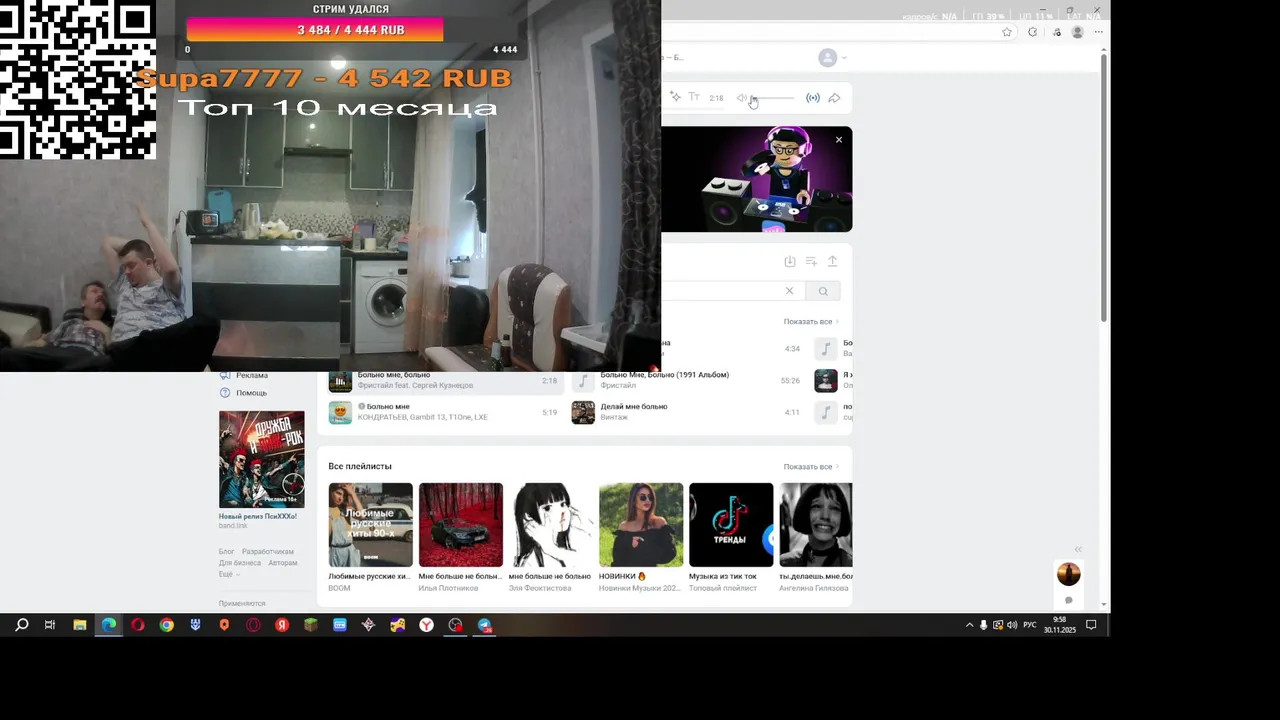
Task: Close the DJ promo banner
Action: 839,139
